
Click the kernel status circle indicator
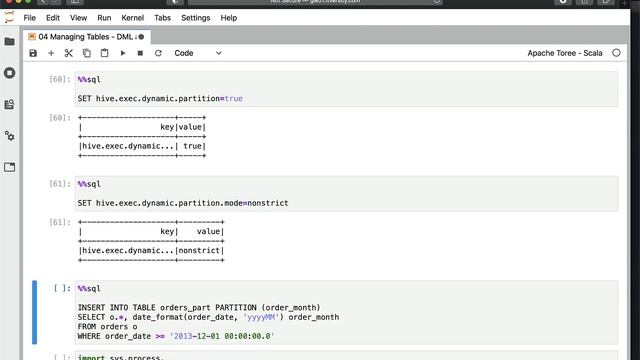tap(616, 53)
